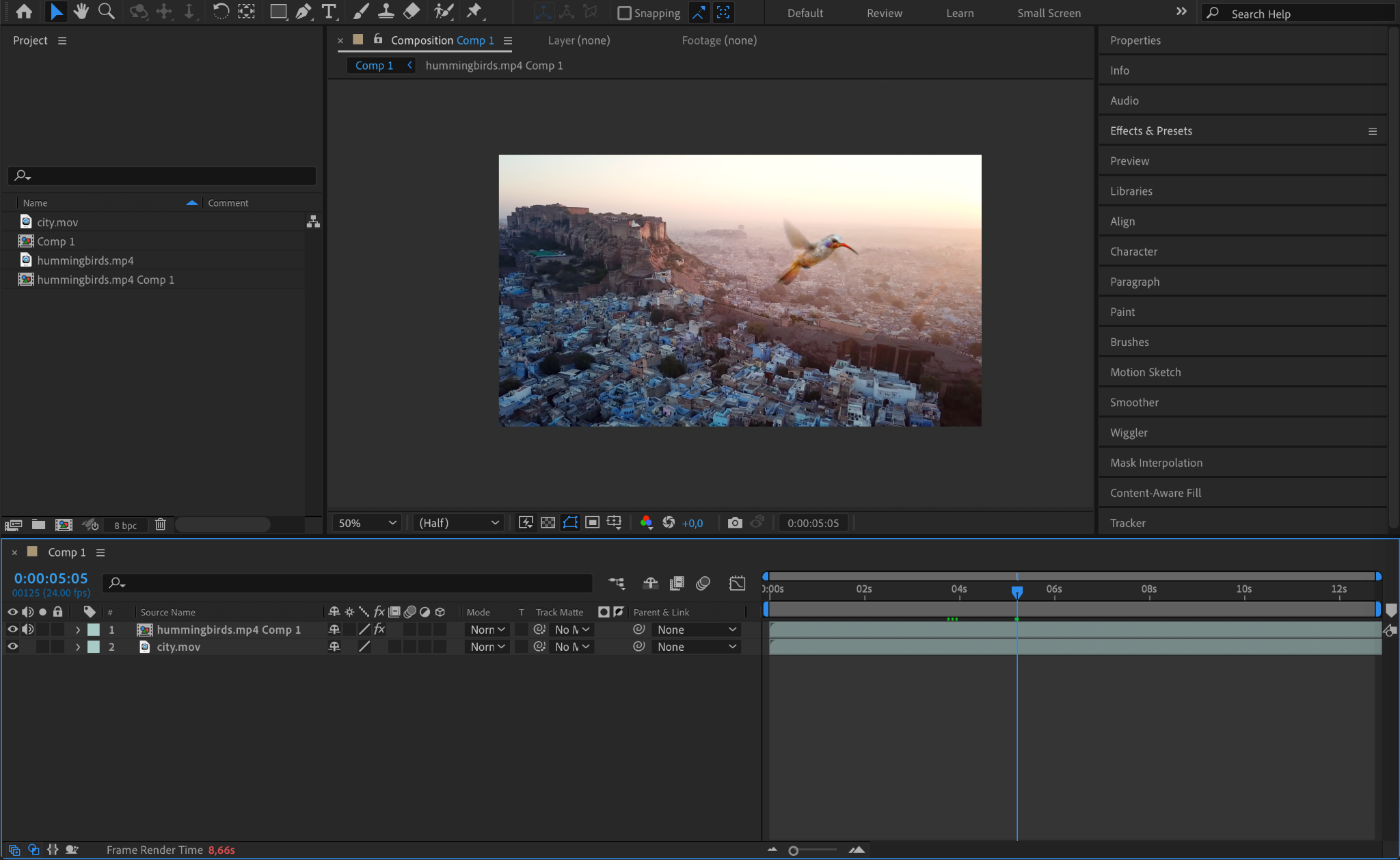The width and height of the screenshot is (1400, 860).
Task: Pick the Puppet Pin tool
Action: [474, 12]
